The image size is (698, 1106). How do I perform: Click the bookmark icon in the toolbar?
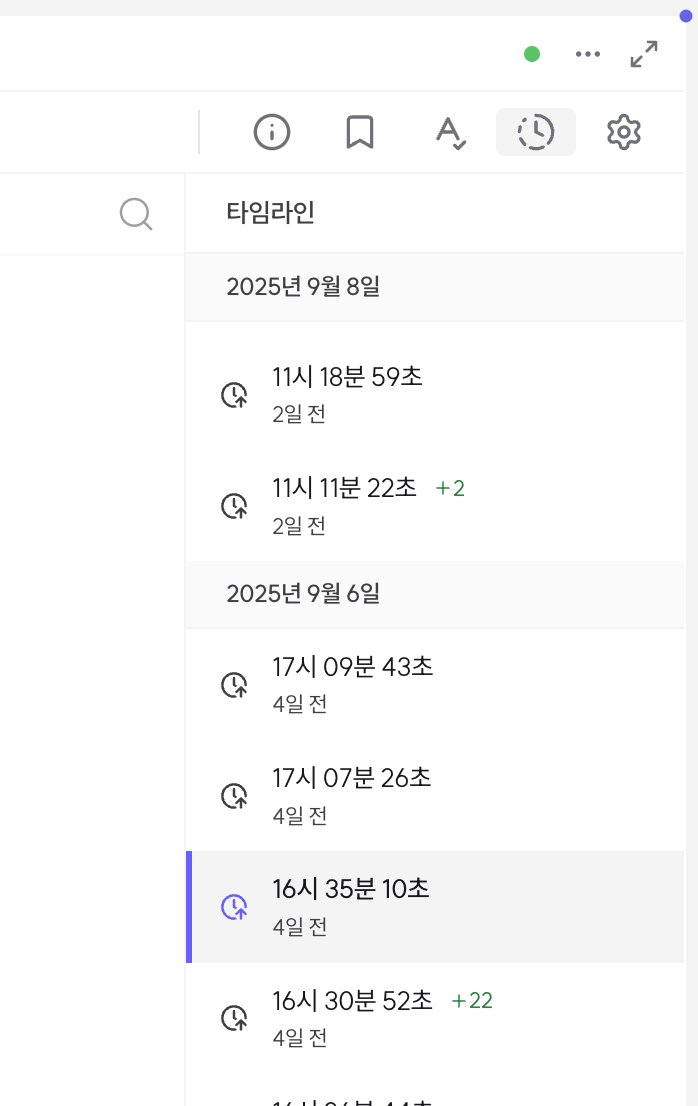point(360,131)
